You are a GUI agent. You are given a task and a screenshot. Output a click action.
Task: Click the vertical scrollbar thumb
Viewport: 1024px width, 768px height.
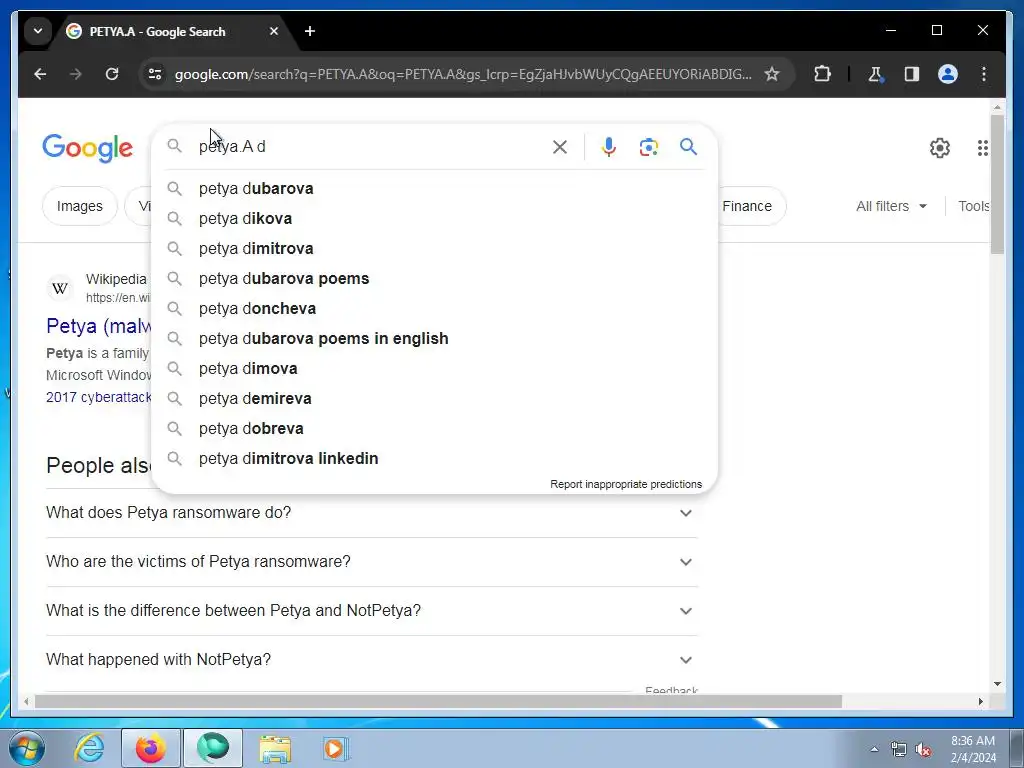pyautogui.click(x=997, y=184)
